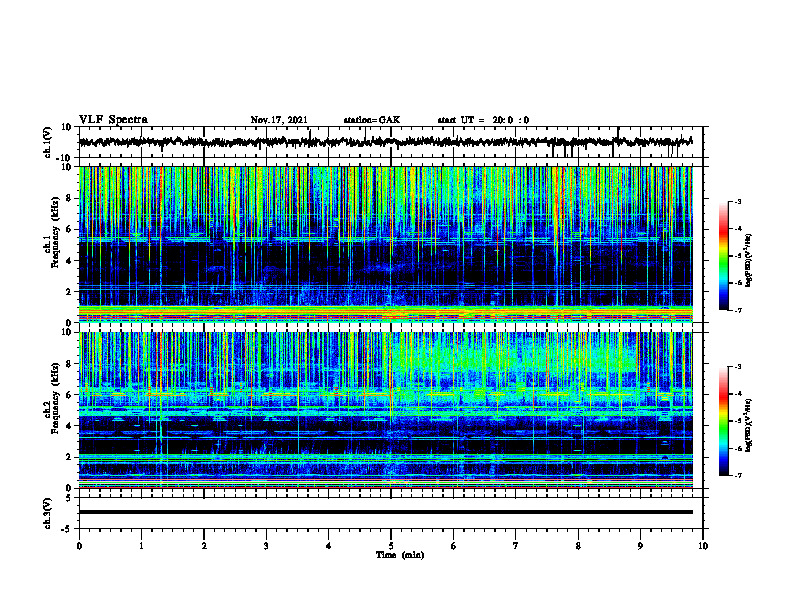Click the "2" kHz tick on ch.2 frequency axis
The image size is (792, 612).
coord(69,457)
